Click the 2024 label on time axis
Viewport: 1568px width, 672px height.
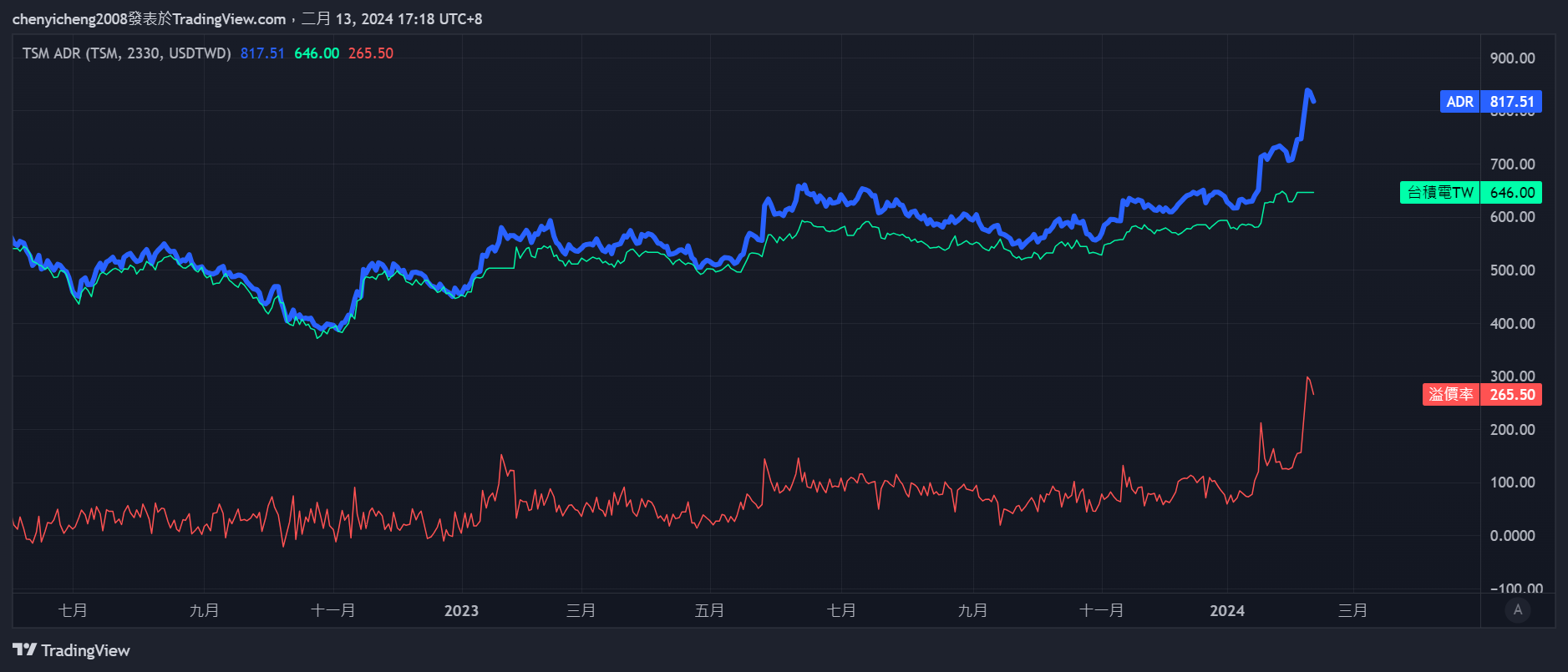coord(1227,611)
